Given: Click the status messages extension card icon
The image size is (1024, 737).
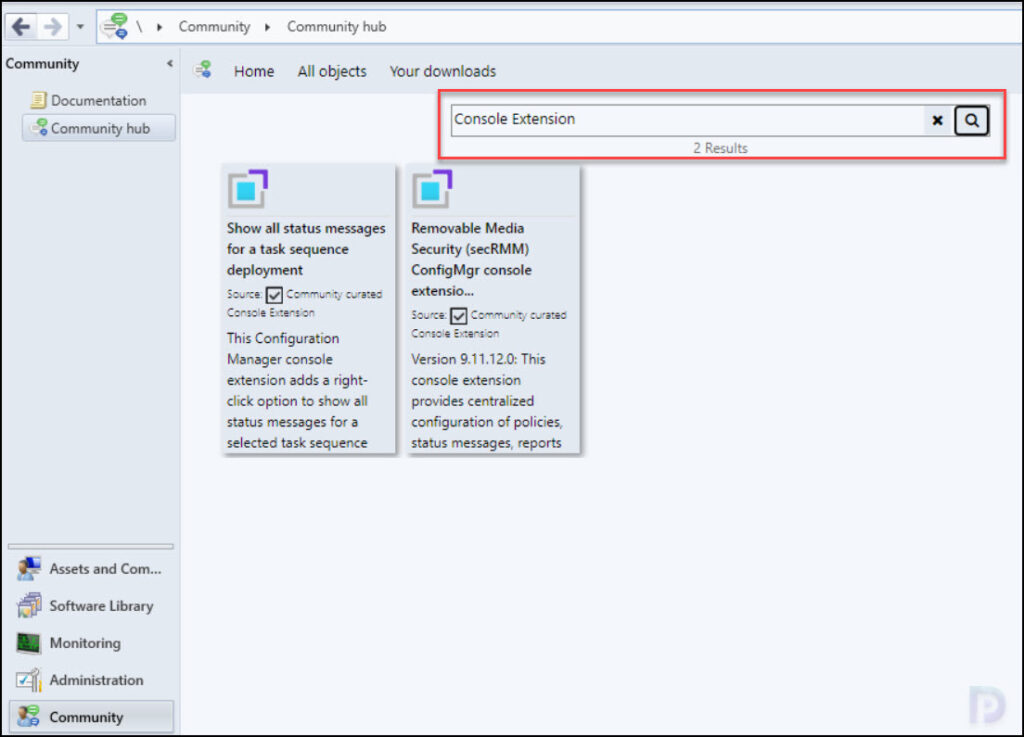Looking at the screenshot, I should coord(248,189).
